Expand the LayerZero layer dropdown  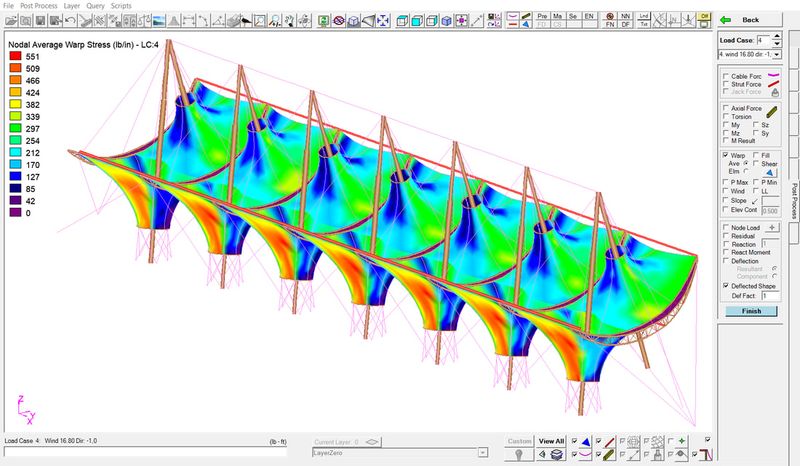(x=485, y=452)
